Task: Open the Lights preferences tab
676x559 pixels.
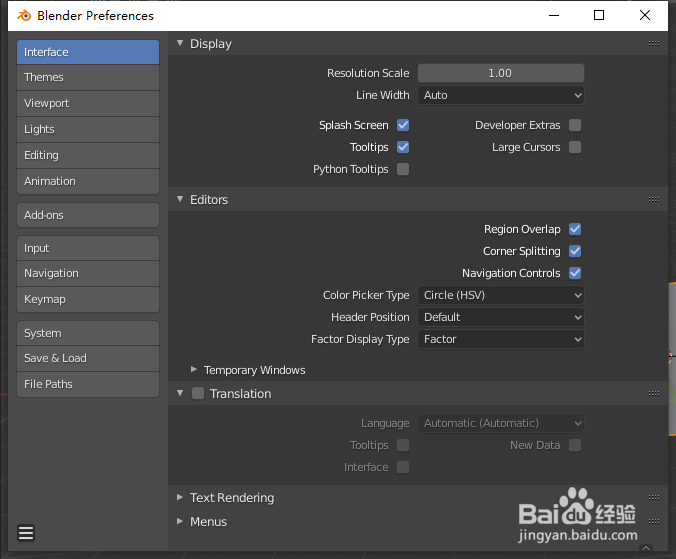Action: [88, 129]
